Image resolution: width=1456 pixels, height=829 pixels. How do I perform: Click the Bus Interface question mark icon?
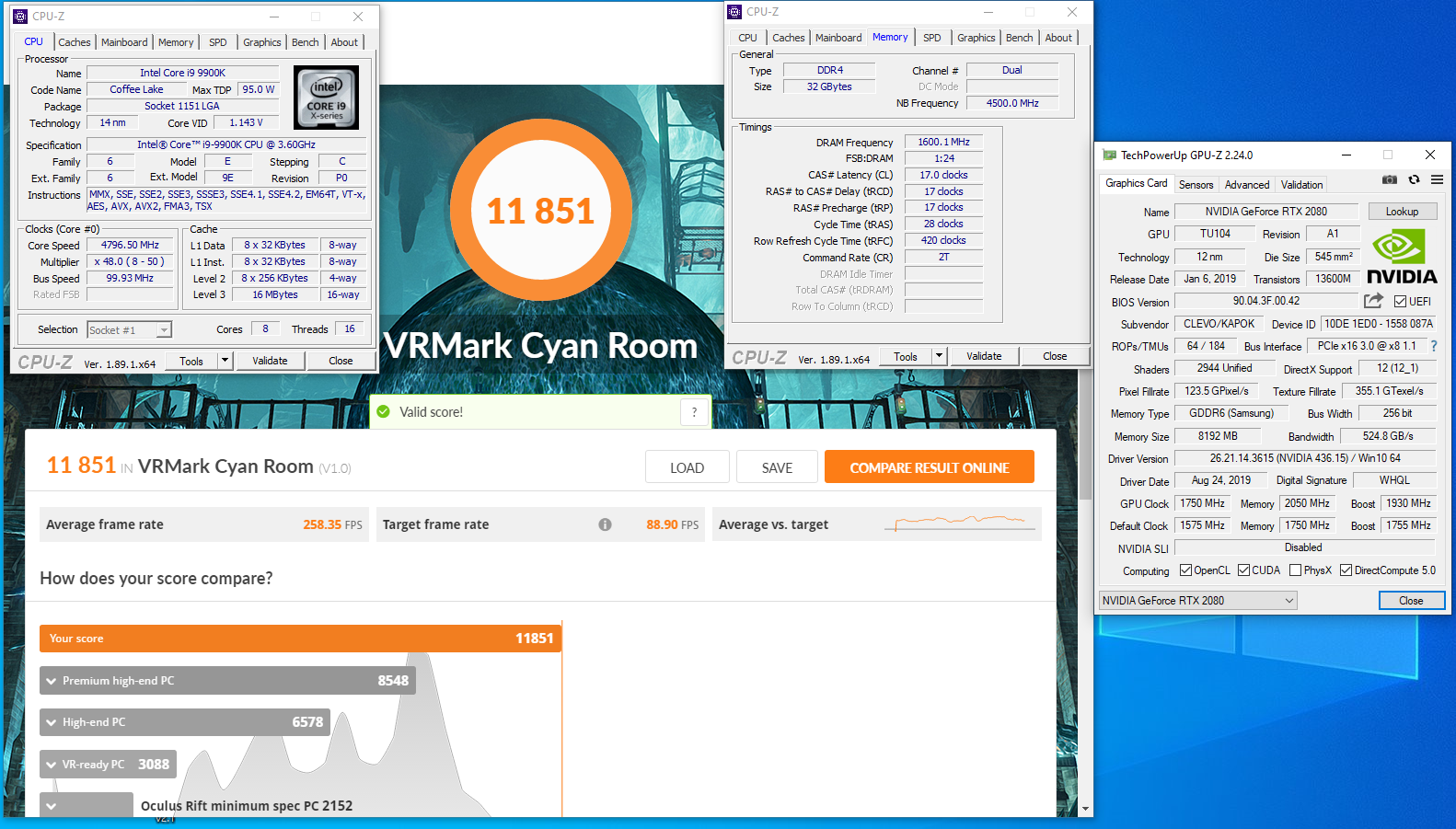1434,346
